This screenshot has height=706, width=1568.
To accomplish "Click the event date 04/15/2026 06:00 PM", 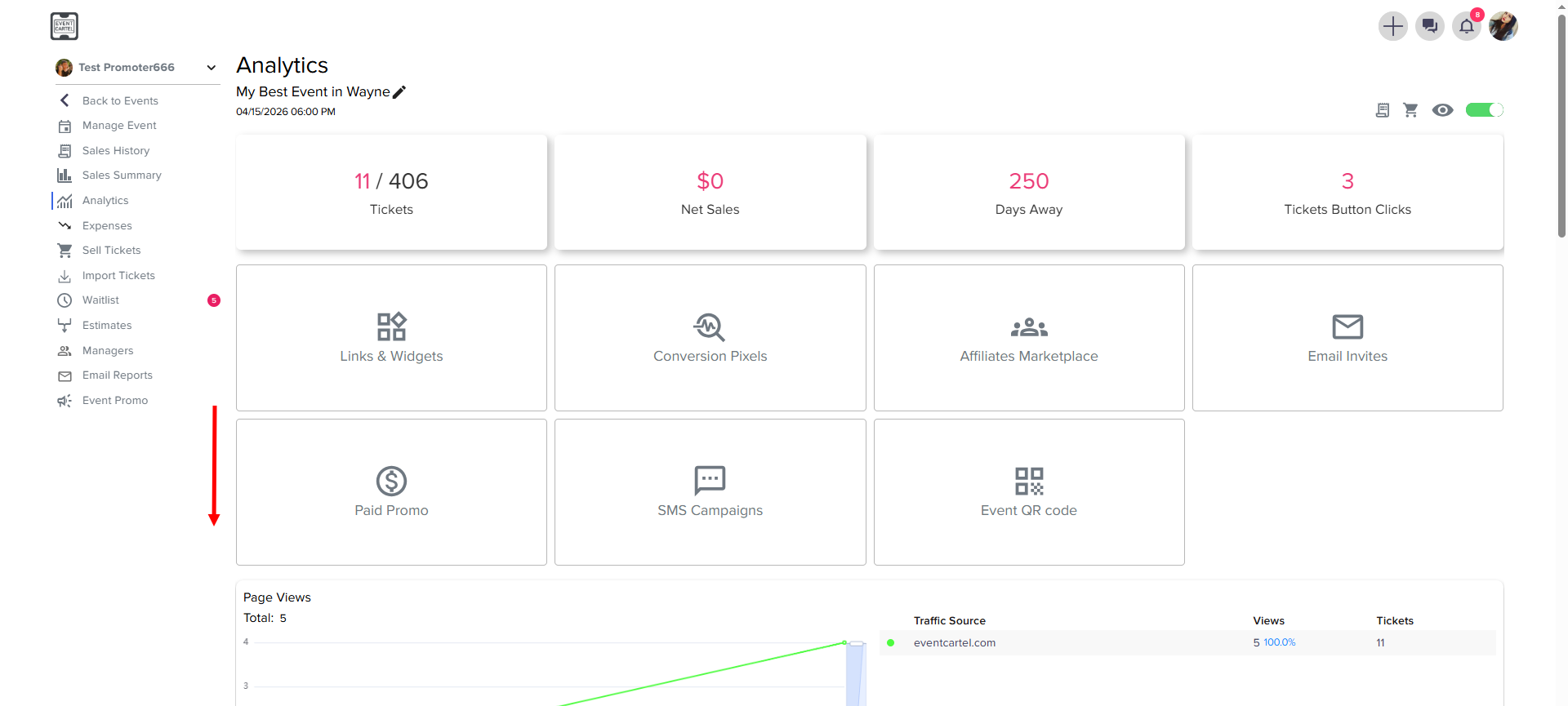I will [286, 112].
